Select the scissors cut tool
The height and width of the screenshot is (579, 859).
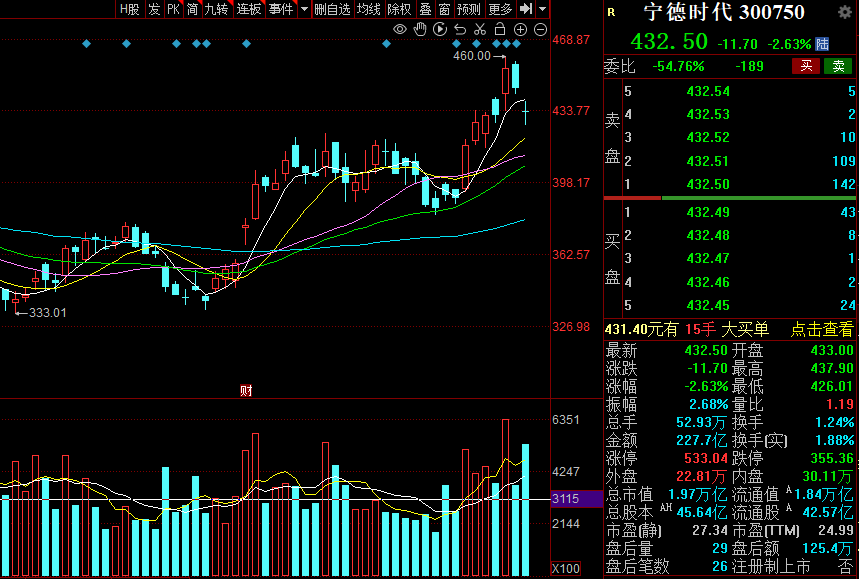pos(480,30)
